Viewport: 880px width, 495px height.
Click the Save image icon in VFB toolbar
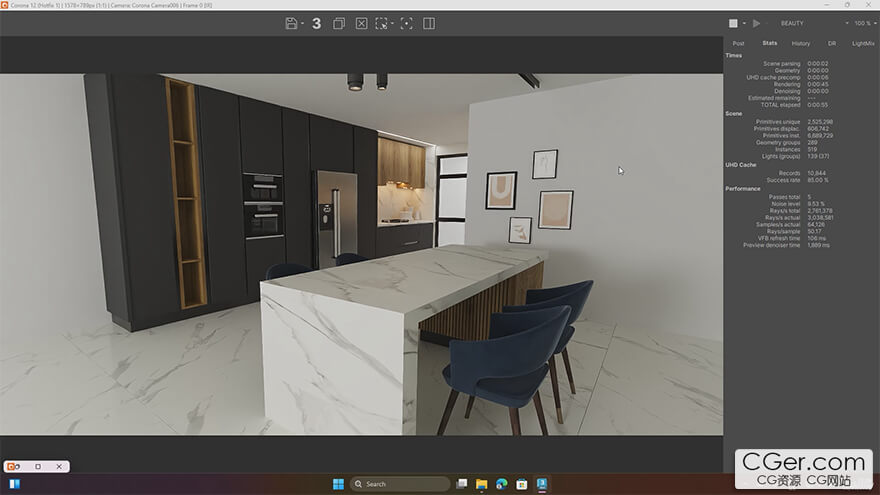(291, 24)
